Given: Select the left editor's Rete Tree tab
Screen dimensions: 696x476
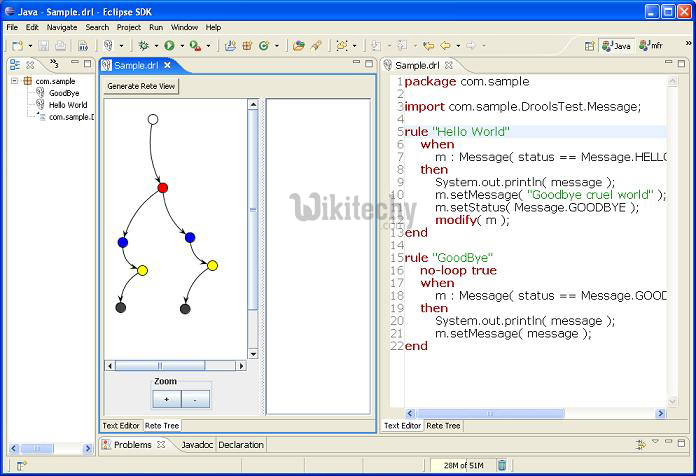Looking at the screenshot, I should click(162, 425).
